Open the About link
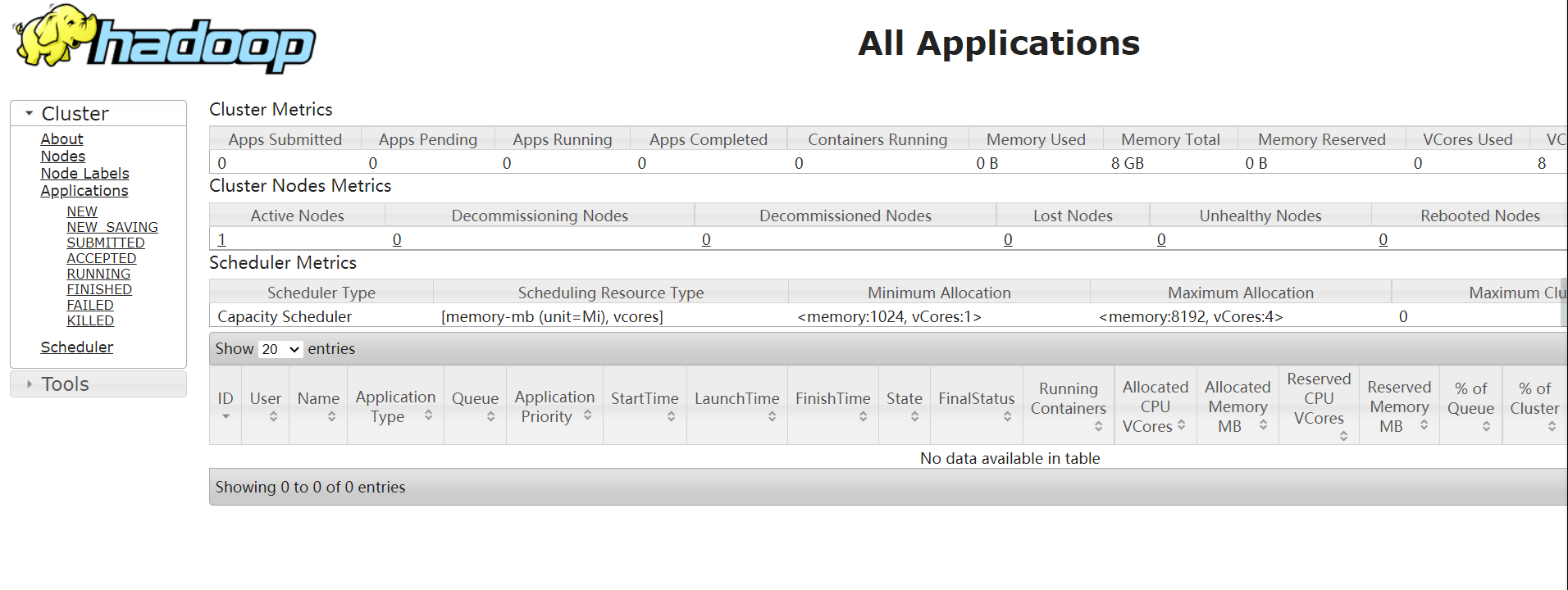 (62, 139)
